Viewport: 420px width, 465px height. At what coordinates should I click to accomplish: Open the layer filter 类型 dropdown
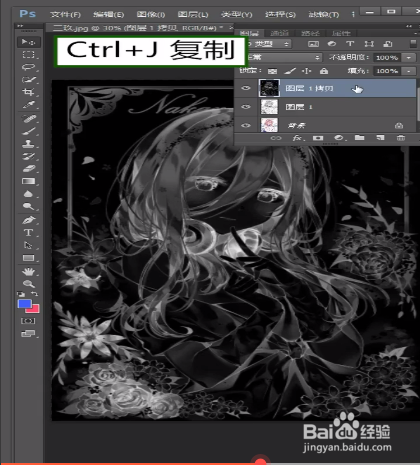click(x=270, y=44)
